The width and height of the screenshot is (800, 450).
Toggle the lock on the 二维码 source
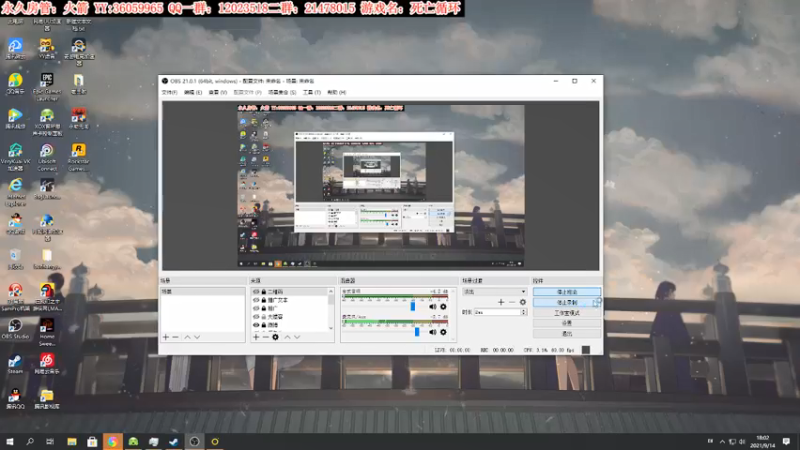264,292
